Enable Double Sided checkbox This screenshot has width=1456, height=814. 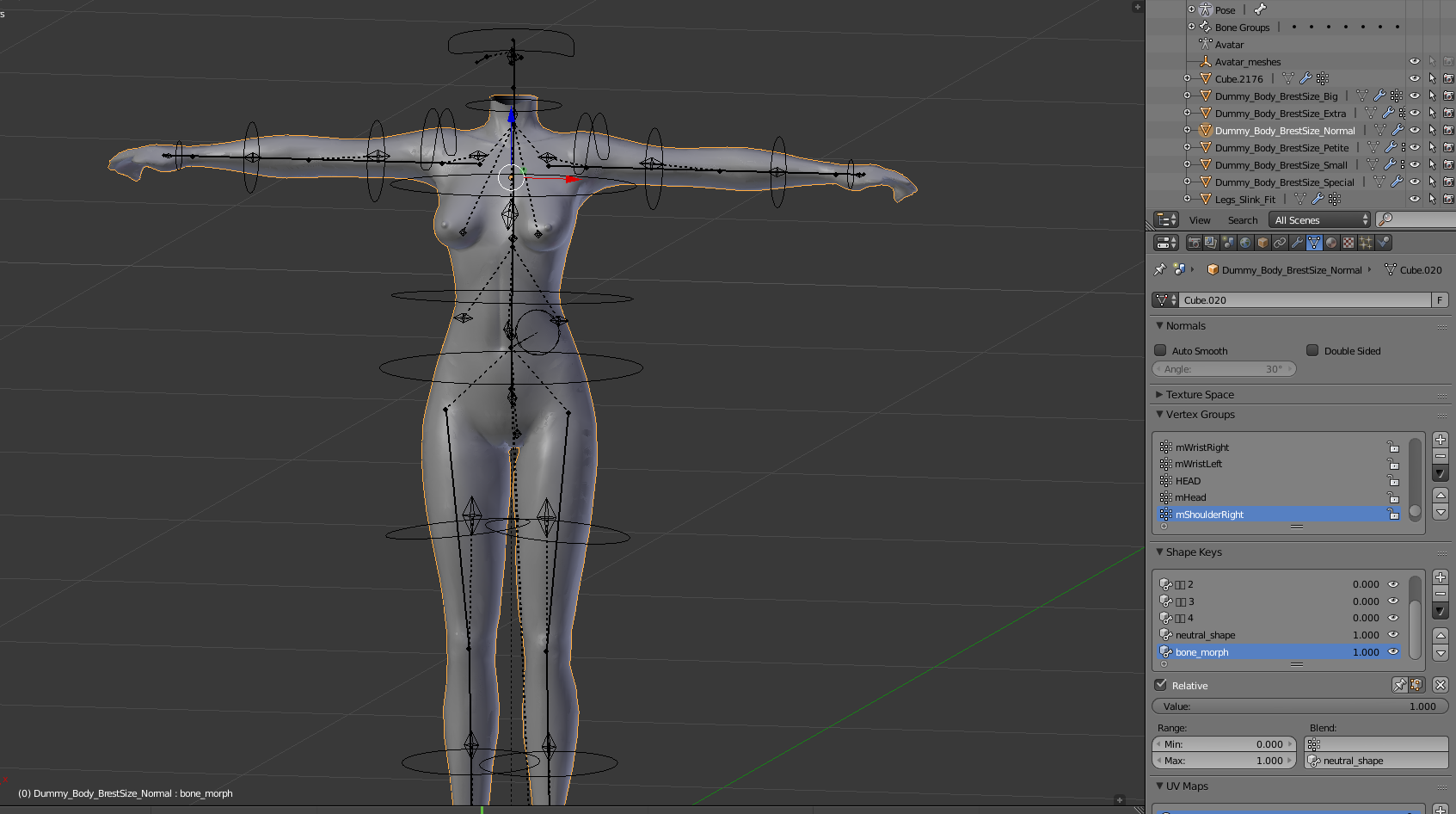click(1312, 350)
